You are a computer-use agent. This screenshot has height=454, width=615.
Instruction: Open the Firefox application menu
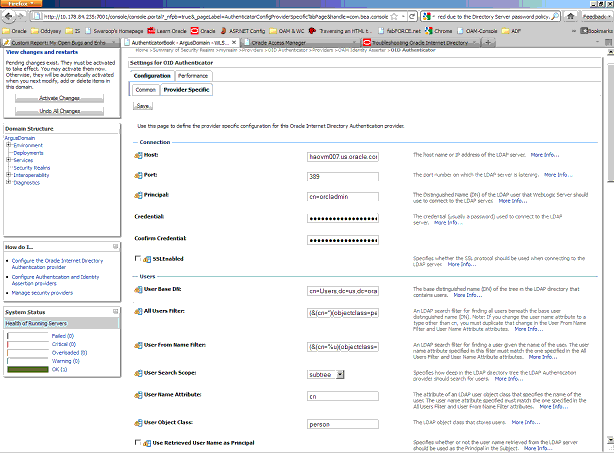(21, 4)
